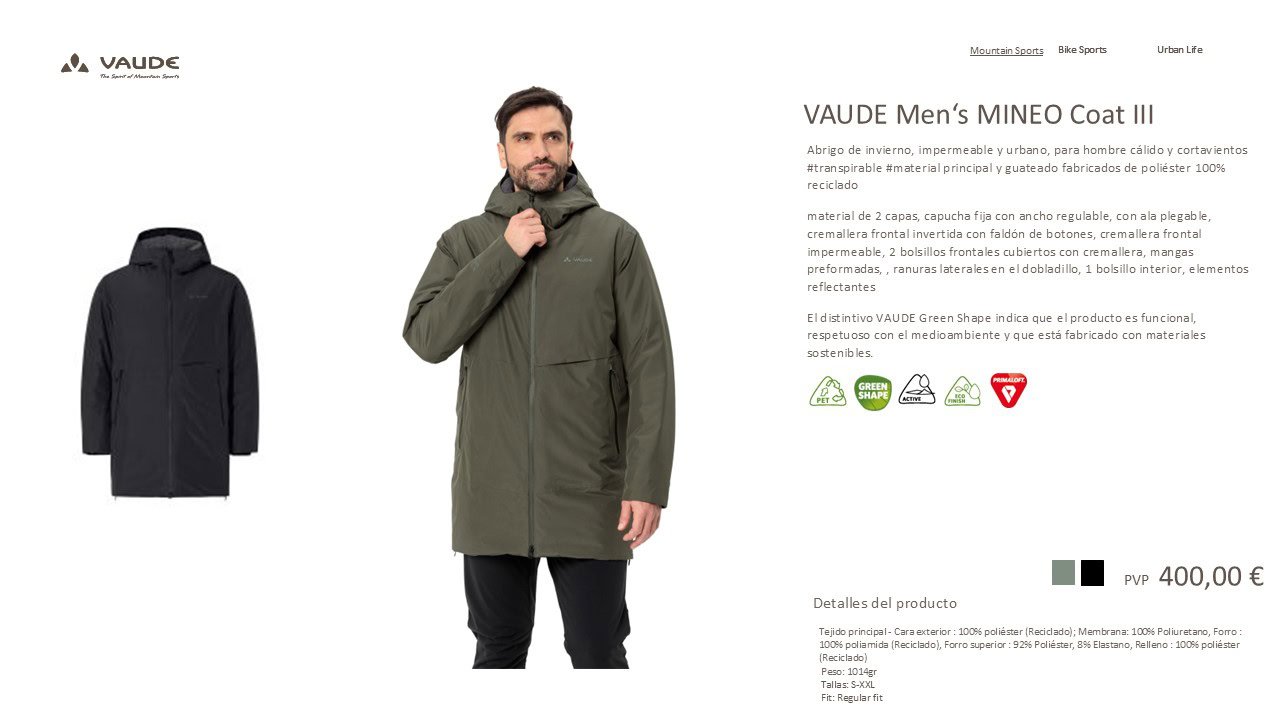This screenshot has height=720, width=1280.
Task: Click the 400,00 € price
Action: coord(1211,576)
